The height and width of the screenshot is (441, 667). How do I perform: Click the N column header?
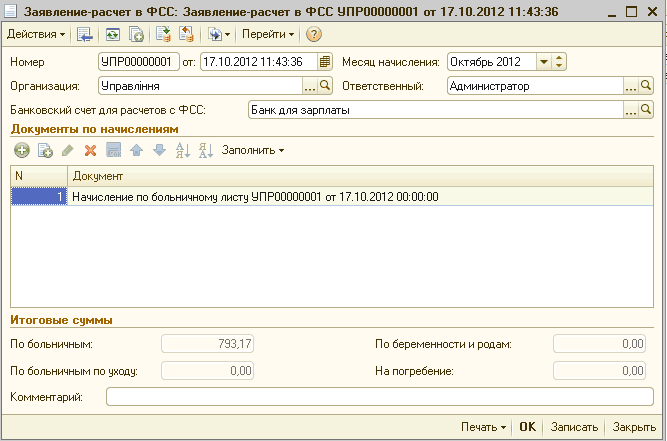pyautogui.click(x=39, y=176)
